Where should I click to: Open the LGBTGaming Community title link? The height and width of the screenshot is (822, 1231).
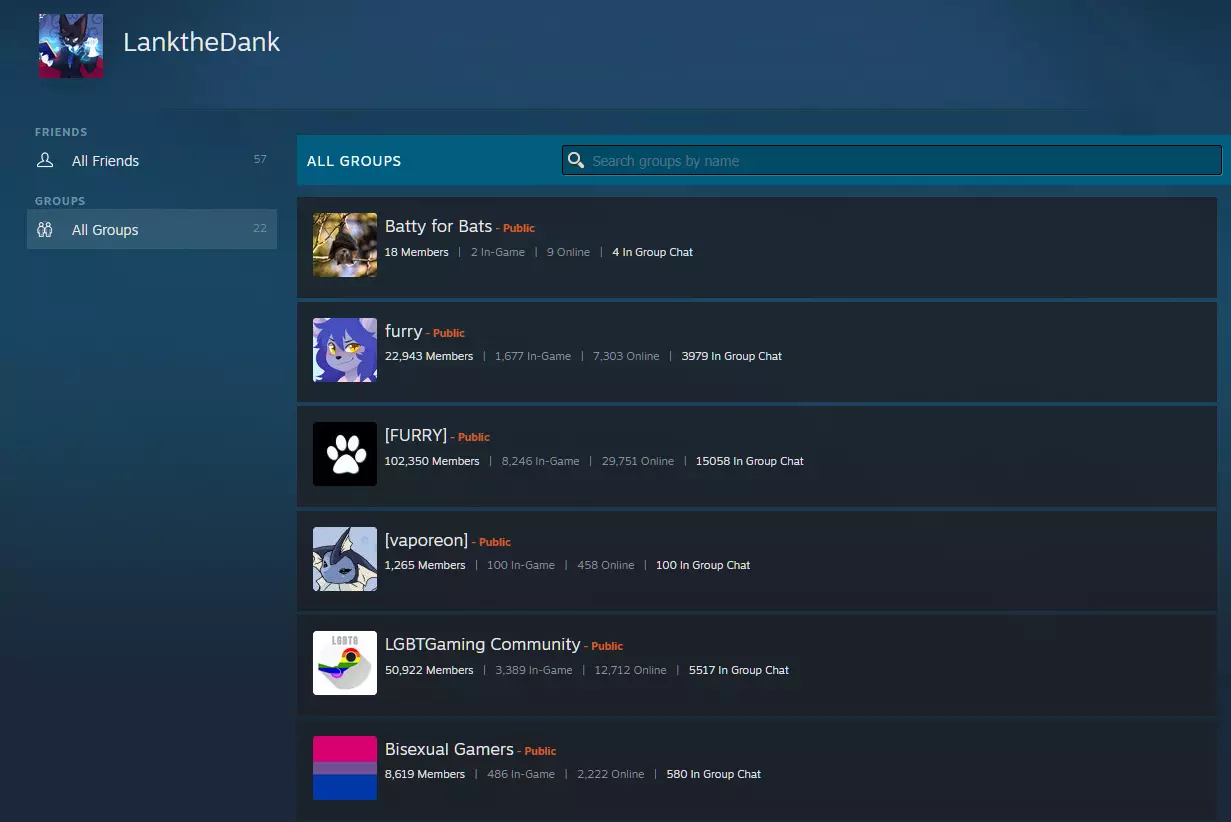click(x=482, y=644)
